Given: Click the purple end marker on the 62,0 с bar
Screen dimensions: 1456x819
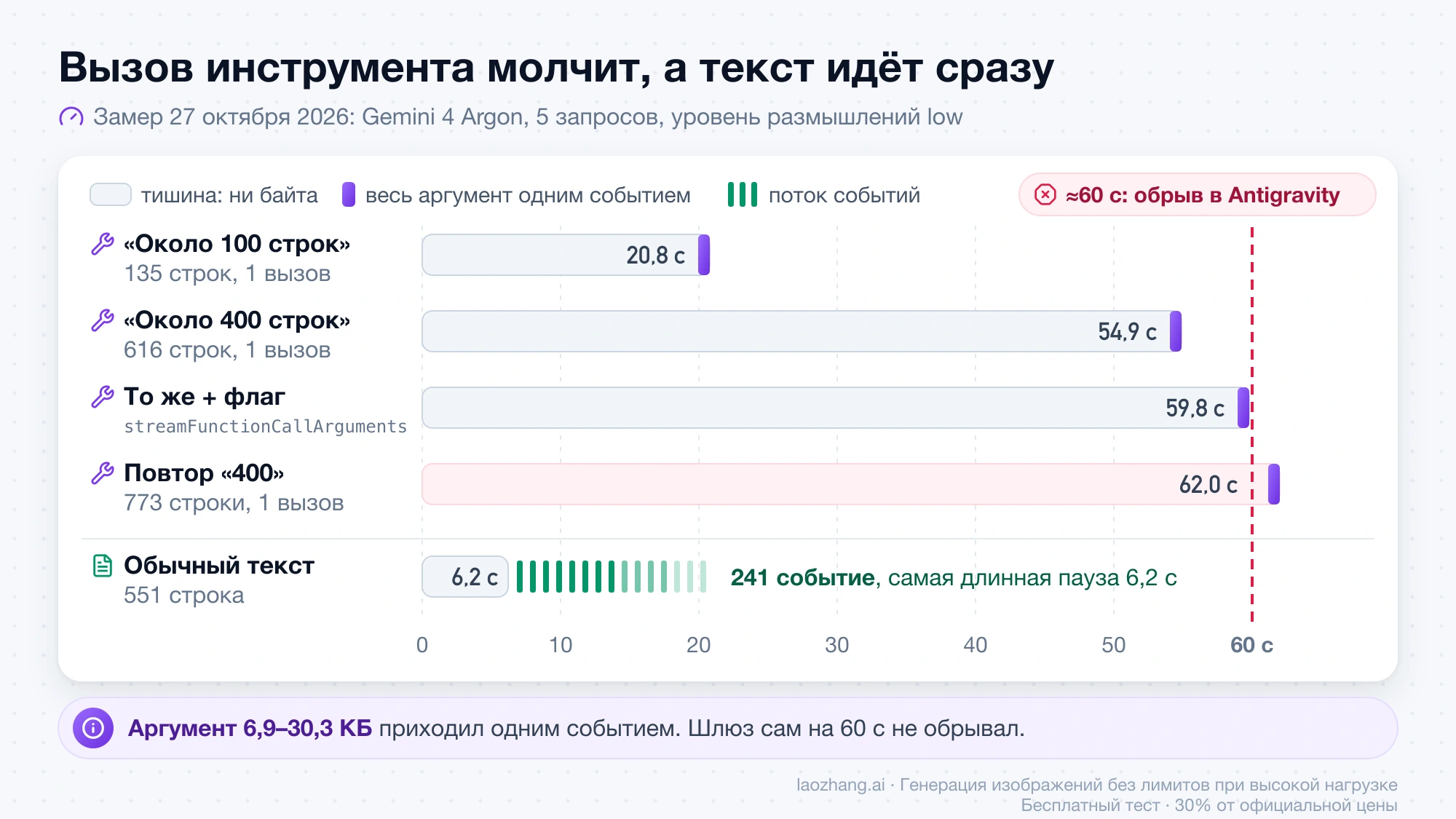Looking at the screenshot, I should click(1274, 484).
